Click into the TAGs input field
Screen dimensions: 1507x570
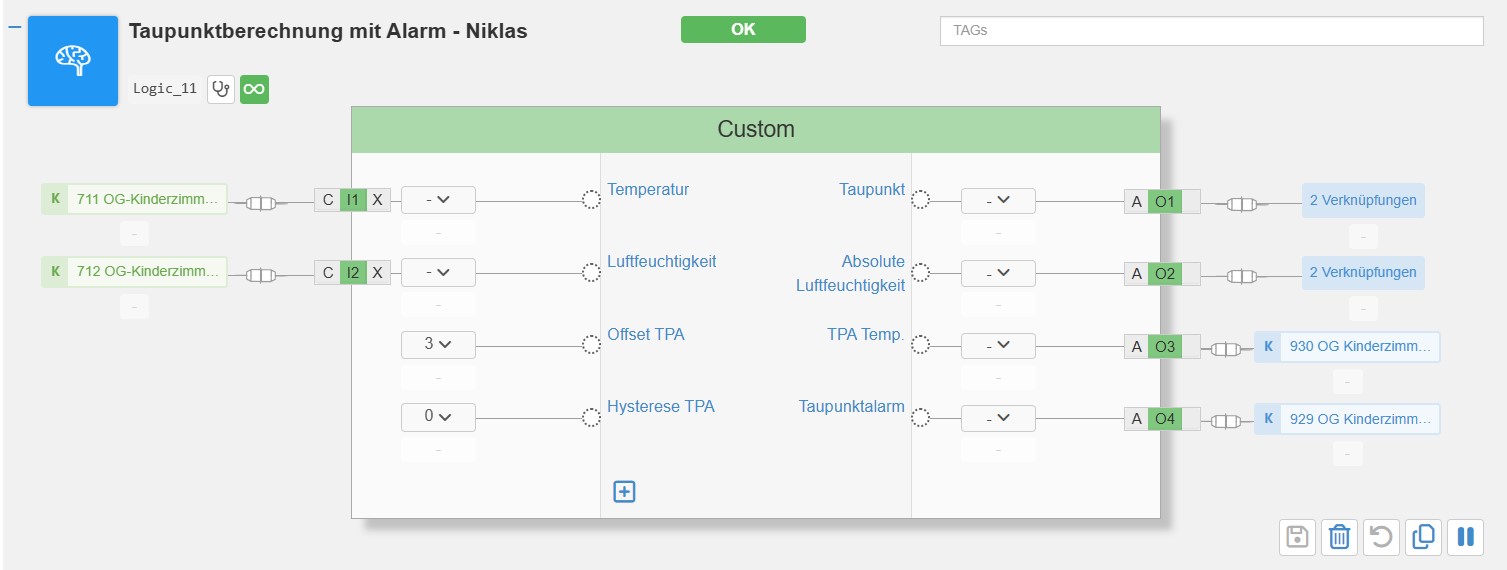(x=1211, y=31)
